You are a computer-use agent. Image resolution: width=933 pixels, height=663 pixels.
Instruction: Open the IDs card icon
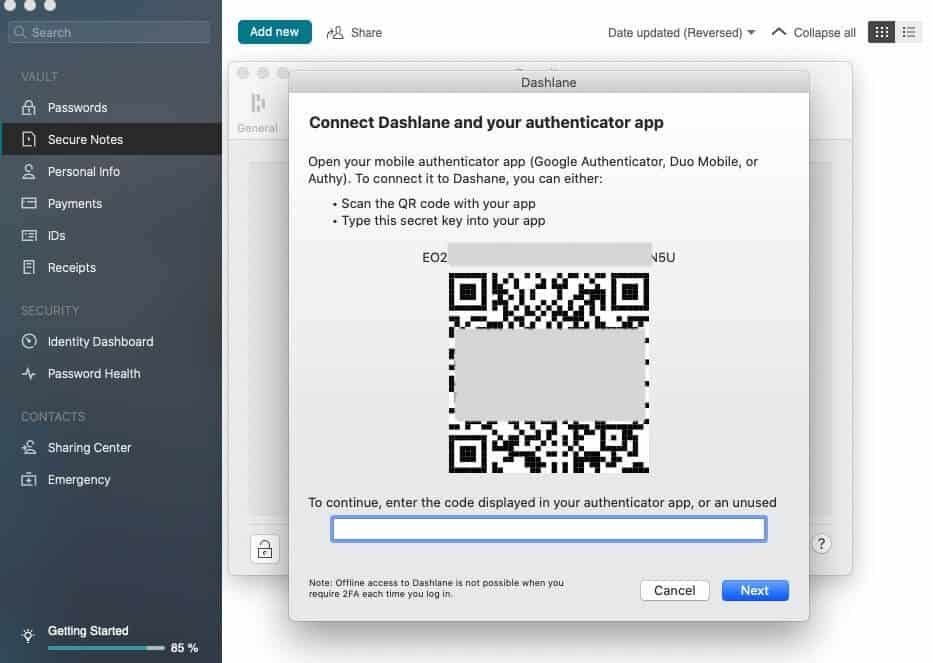coord(29,236)
